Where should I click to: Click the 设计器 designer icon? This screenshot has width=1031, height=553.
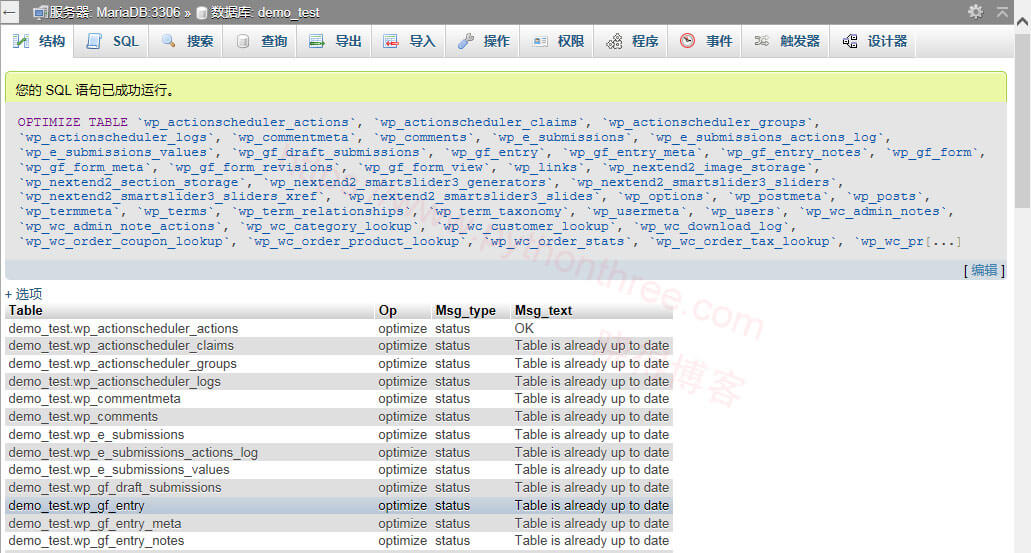[x=850, y=41]
